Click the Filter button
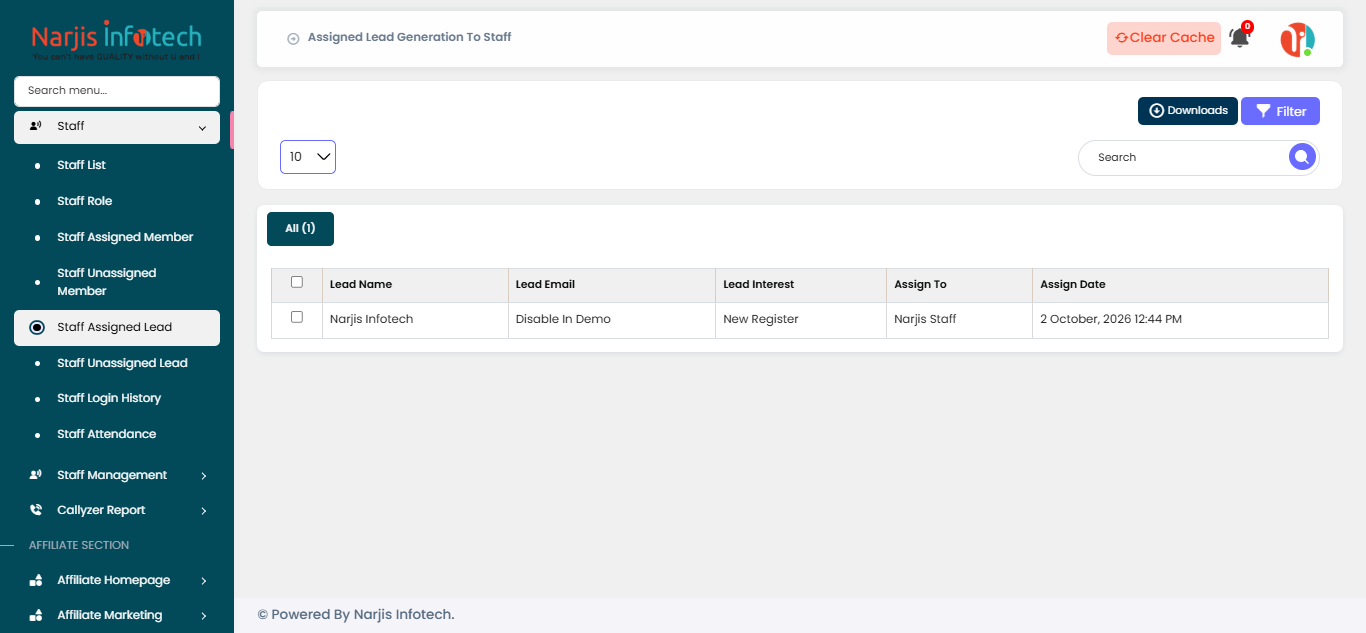 click(1280, 111)
